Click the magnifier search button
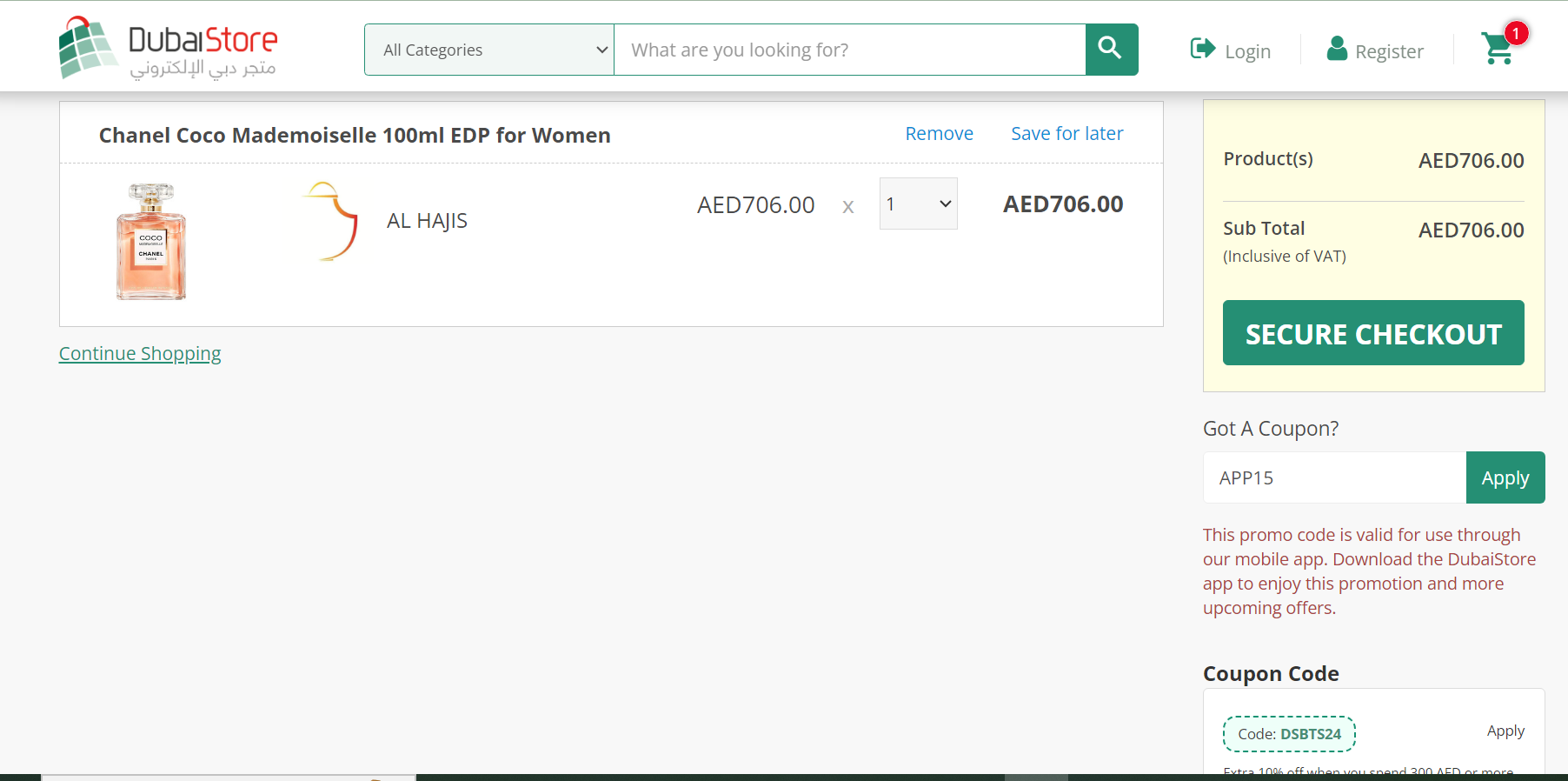This screenshot has height=781, width=1568. coord(1112,50)
